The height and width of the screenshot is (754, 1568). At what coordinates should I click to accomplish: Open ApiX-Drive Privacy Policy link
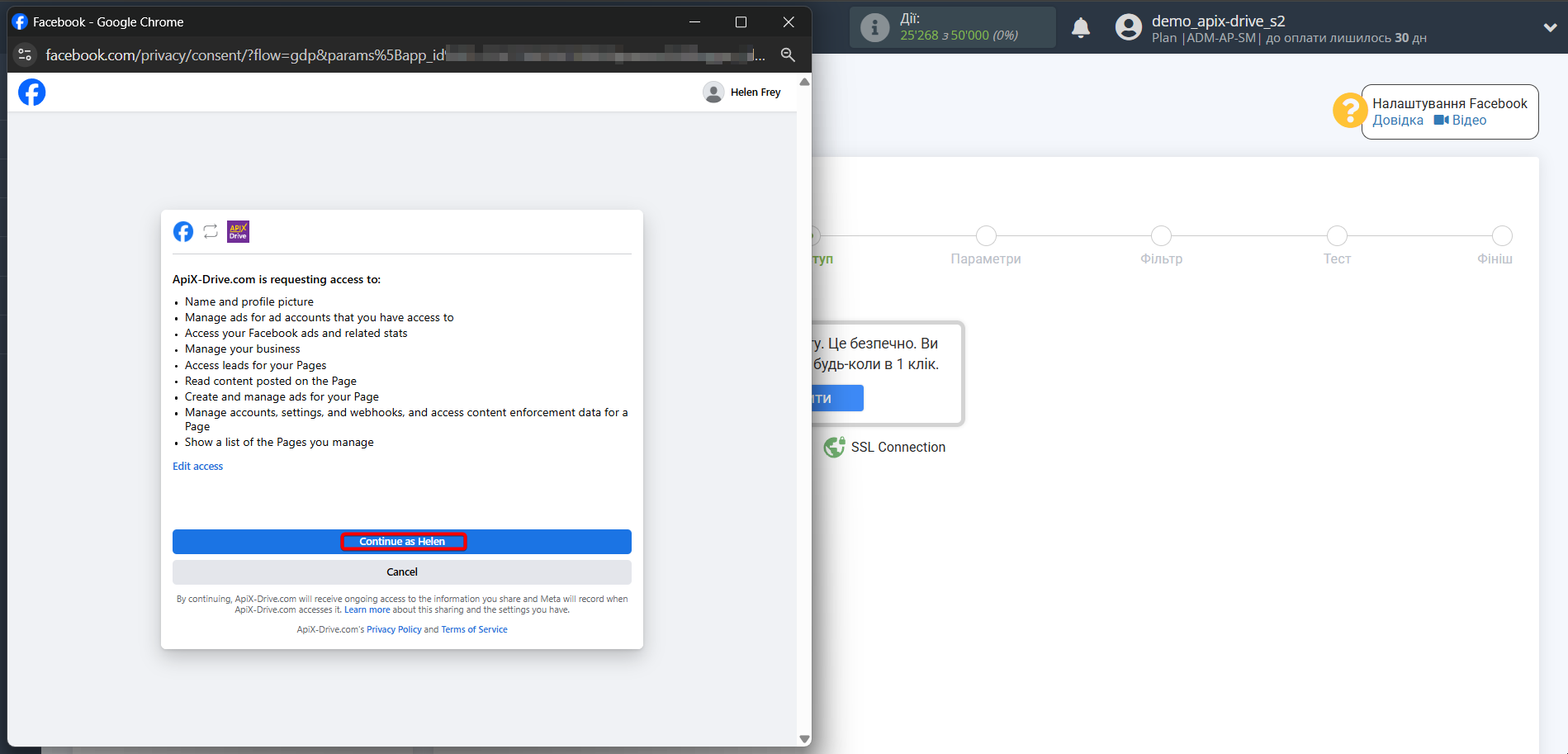click(394, 630)
